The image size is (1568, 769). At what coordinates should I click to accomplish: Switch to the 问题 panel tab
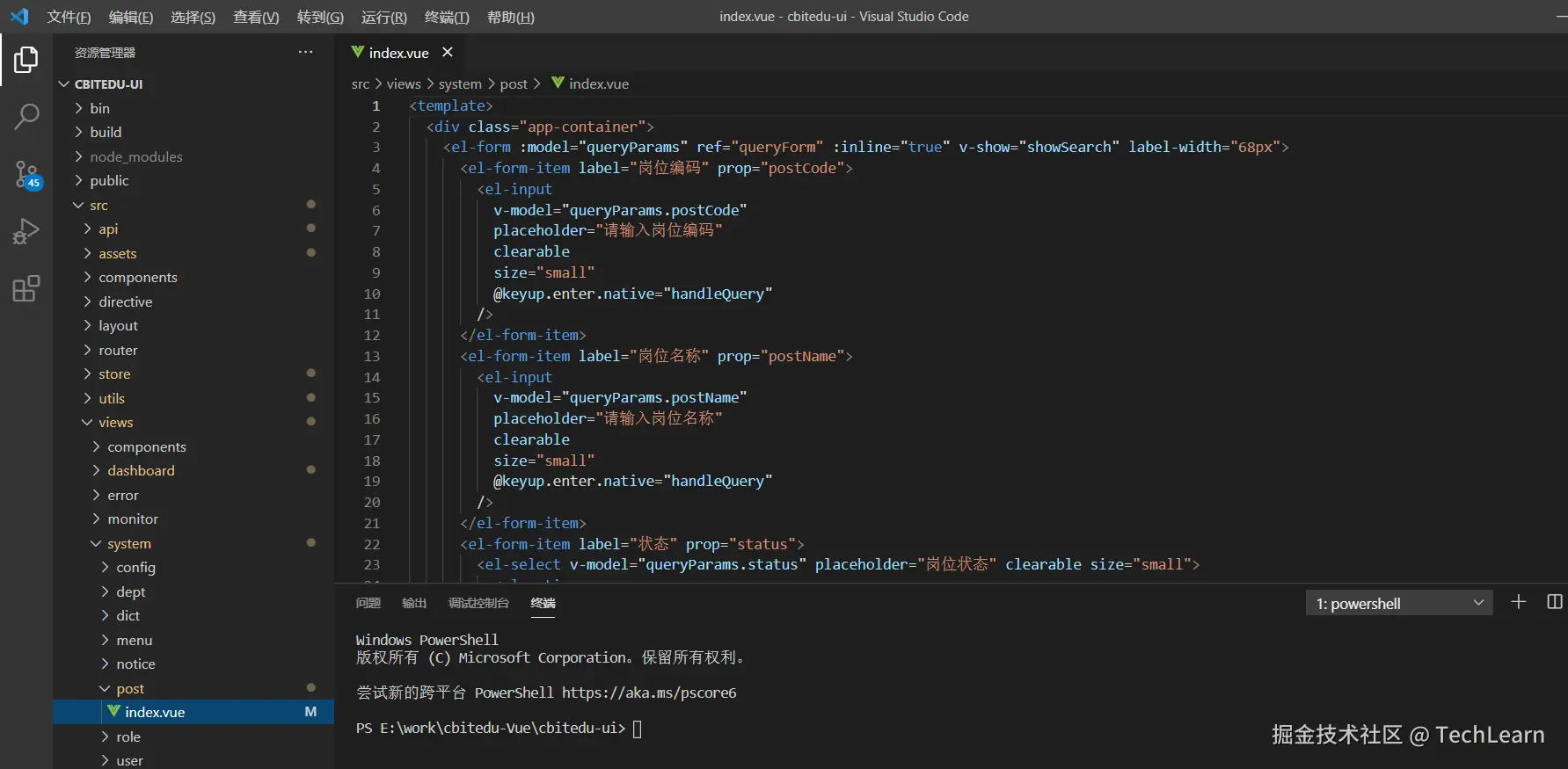(x=368, y=603)
